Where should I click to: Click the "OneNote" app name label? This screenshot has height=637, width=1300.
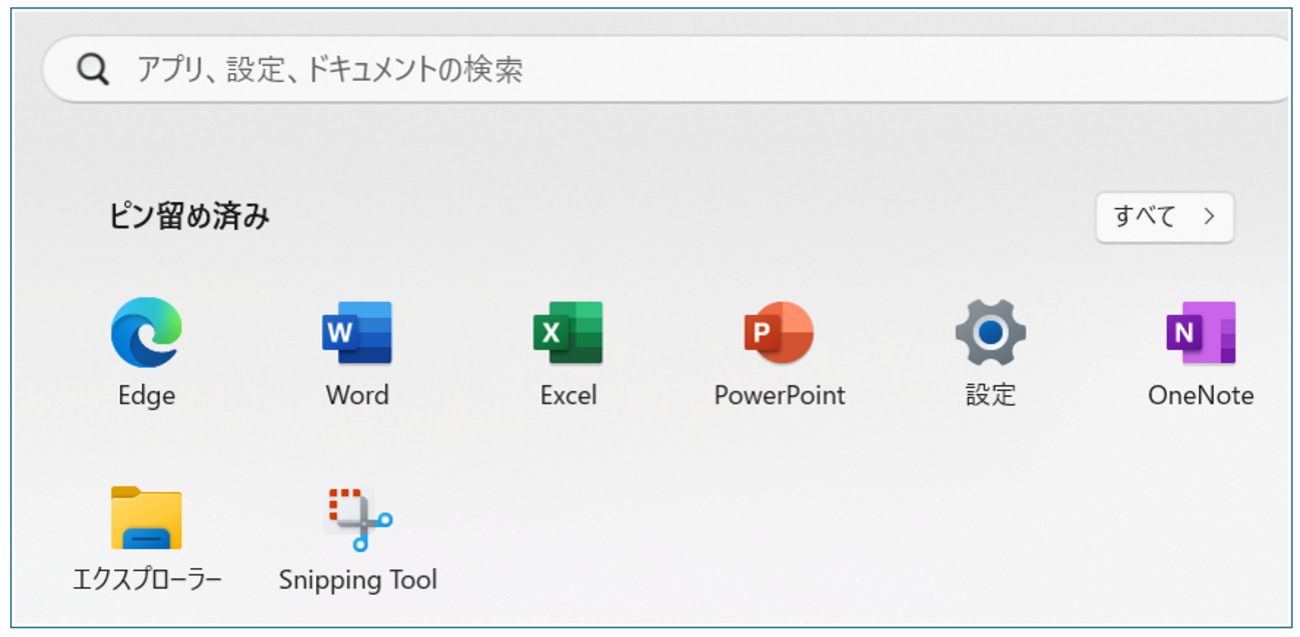[1200, 396]
